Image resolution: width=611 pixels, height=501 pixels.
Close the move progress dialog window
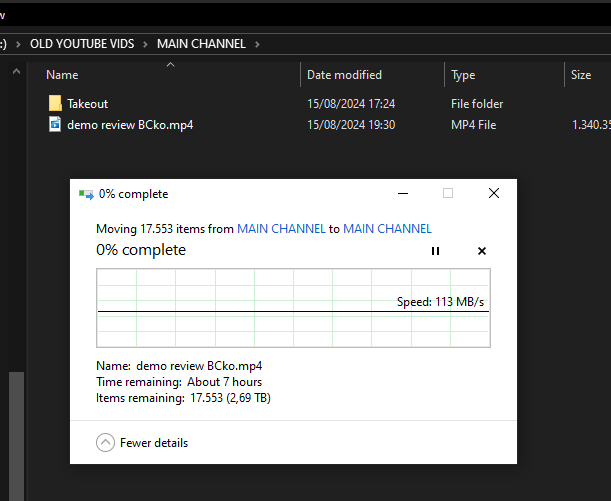point(494,193)
